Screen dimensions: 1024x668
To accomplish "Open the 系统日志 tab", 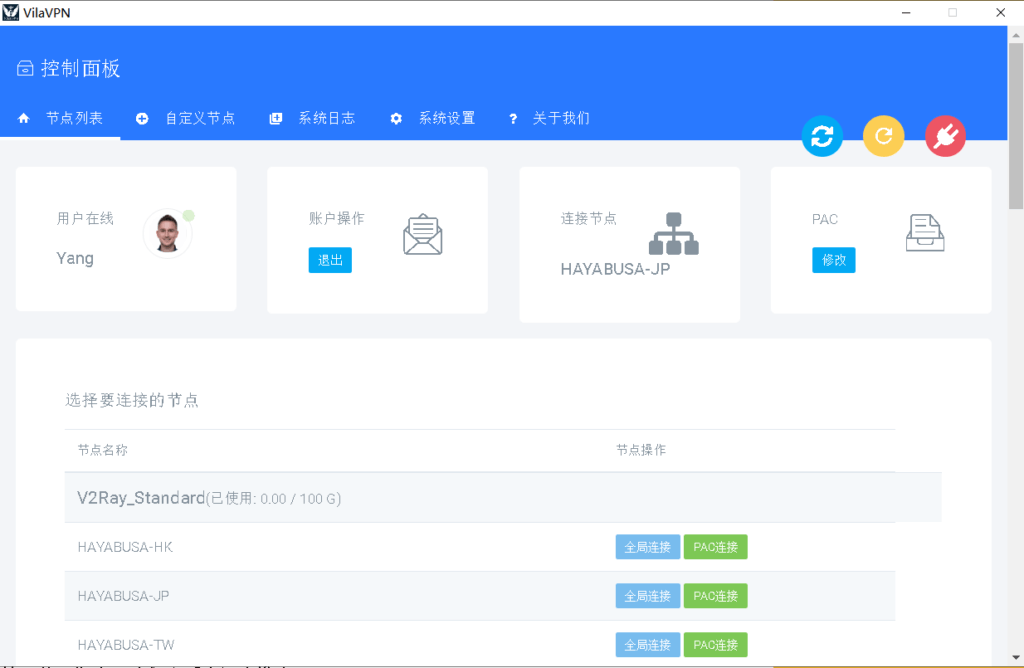I will (313, 118).
